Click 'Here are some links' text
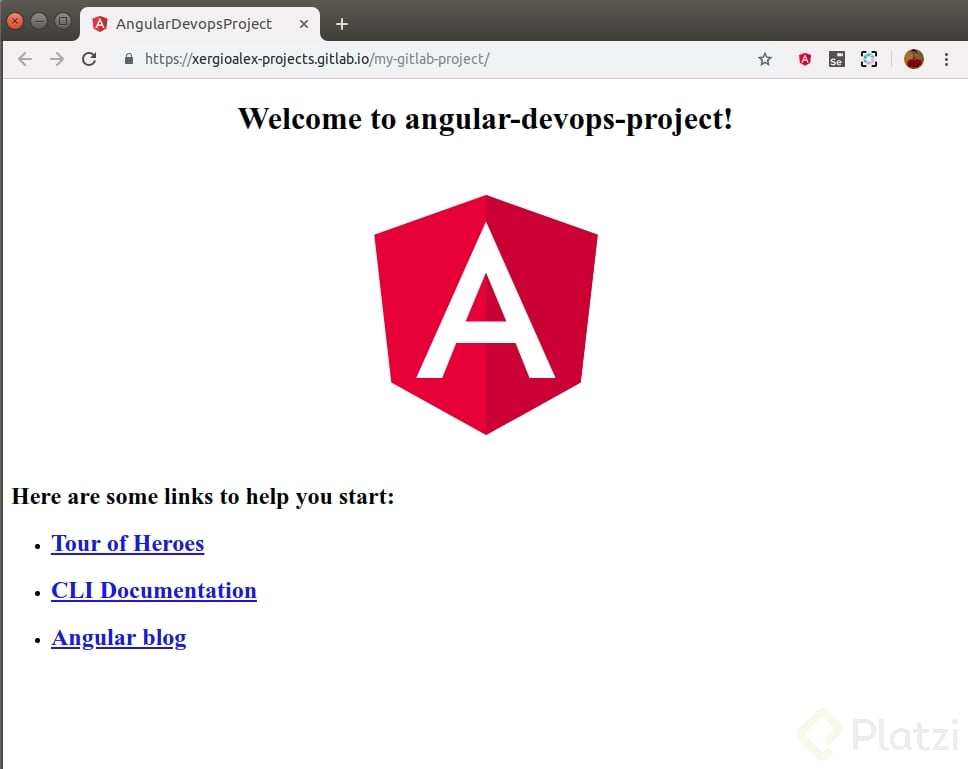The height and width of the screenshot is (769, 968). pos(202,496)
